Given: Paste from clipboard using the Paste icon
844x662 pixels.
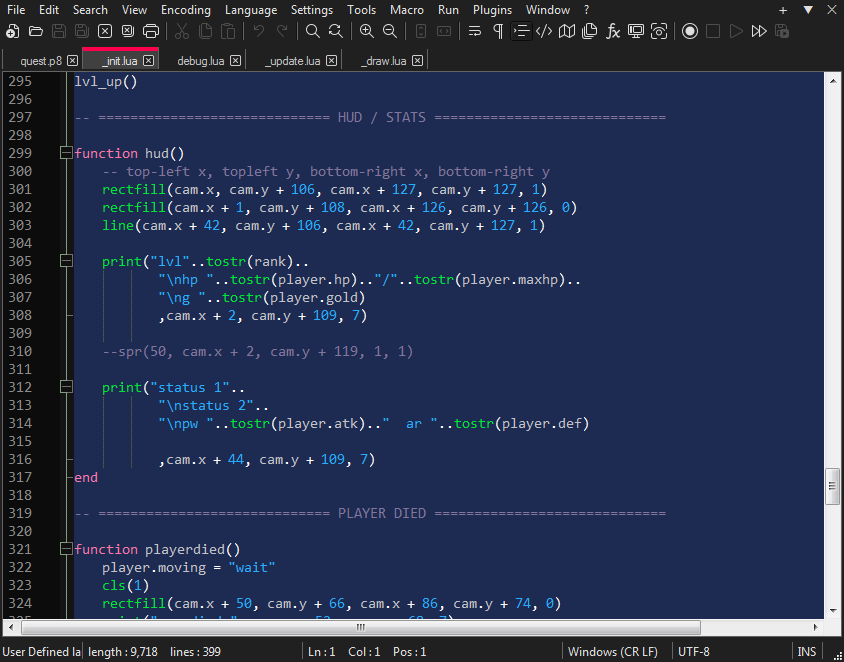Looking at the screenshot, I should 228,31.
